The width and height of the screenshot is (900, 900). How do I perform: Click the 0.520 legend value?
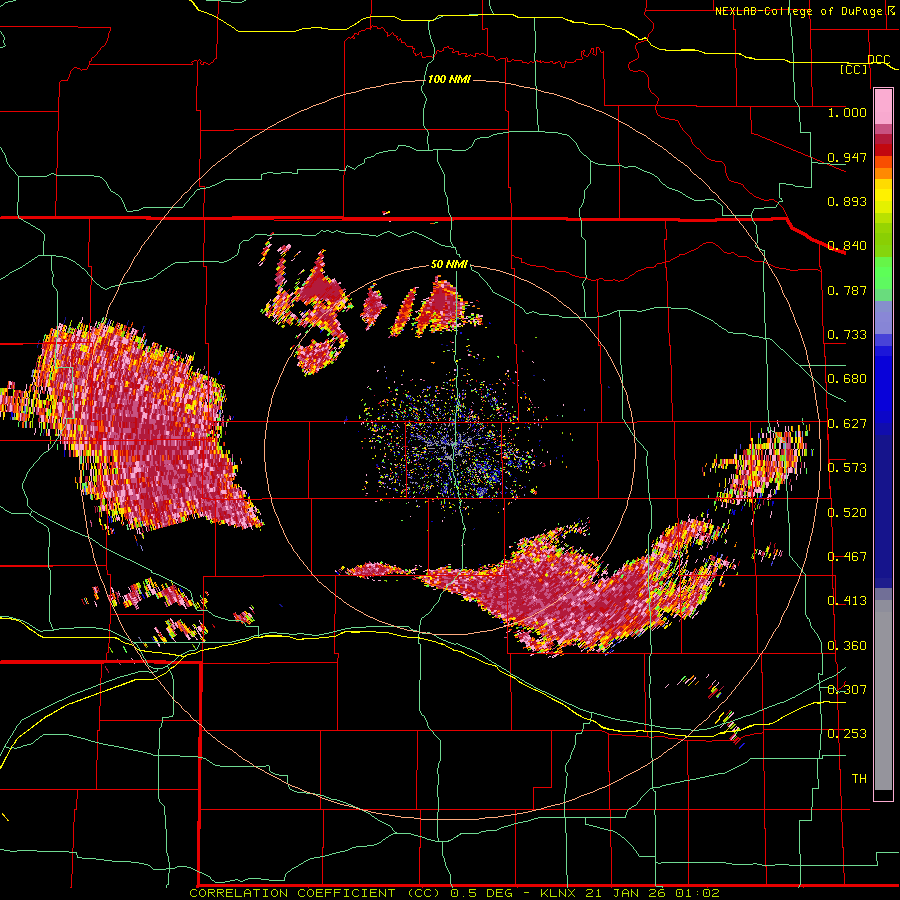pos(847,513)
